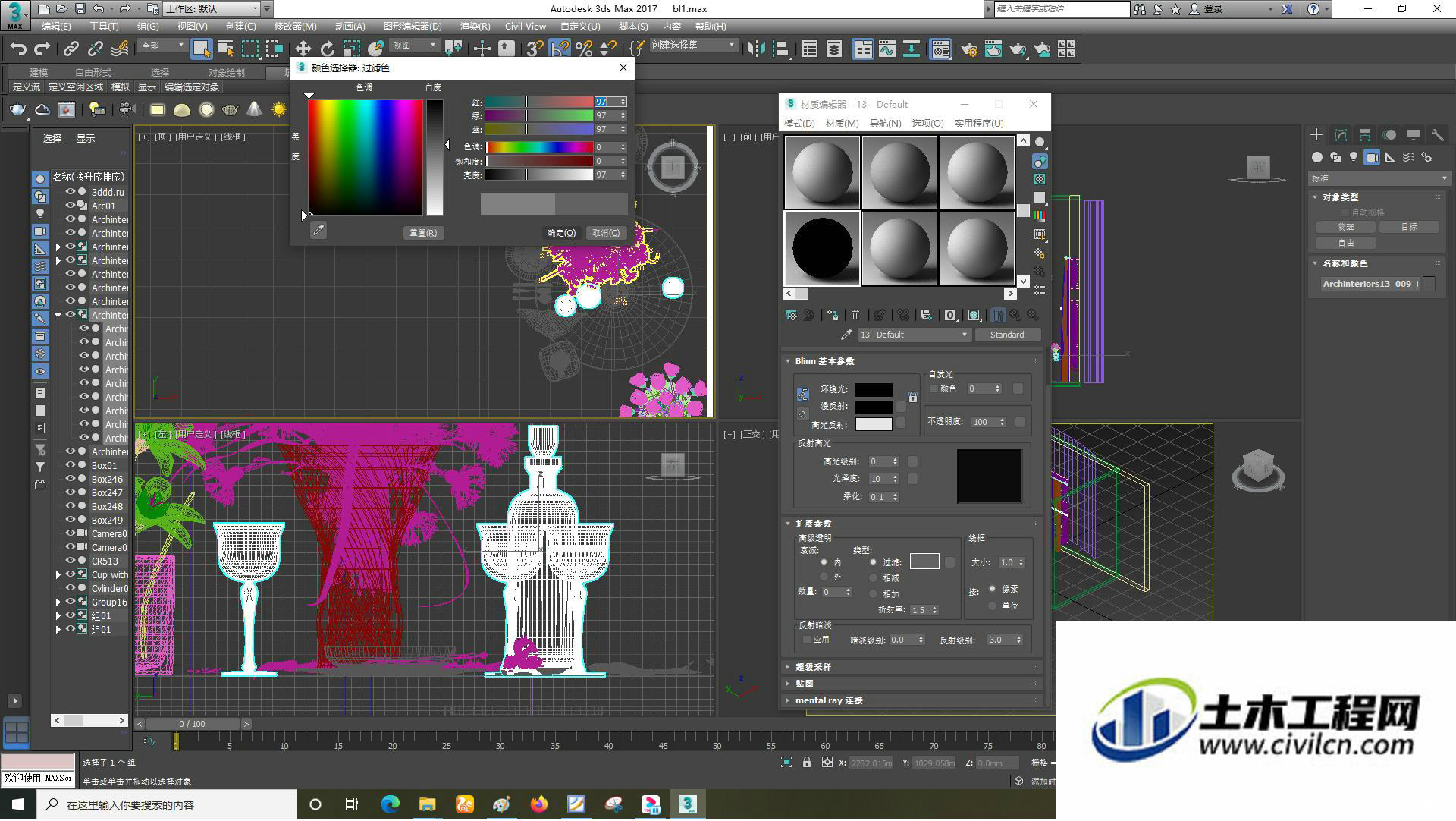The height and width of the screenshot is (821, 1456).
Task: Open the 材质(M) menu in Material Editor
Action: click(842, 124)
